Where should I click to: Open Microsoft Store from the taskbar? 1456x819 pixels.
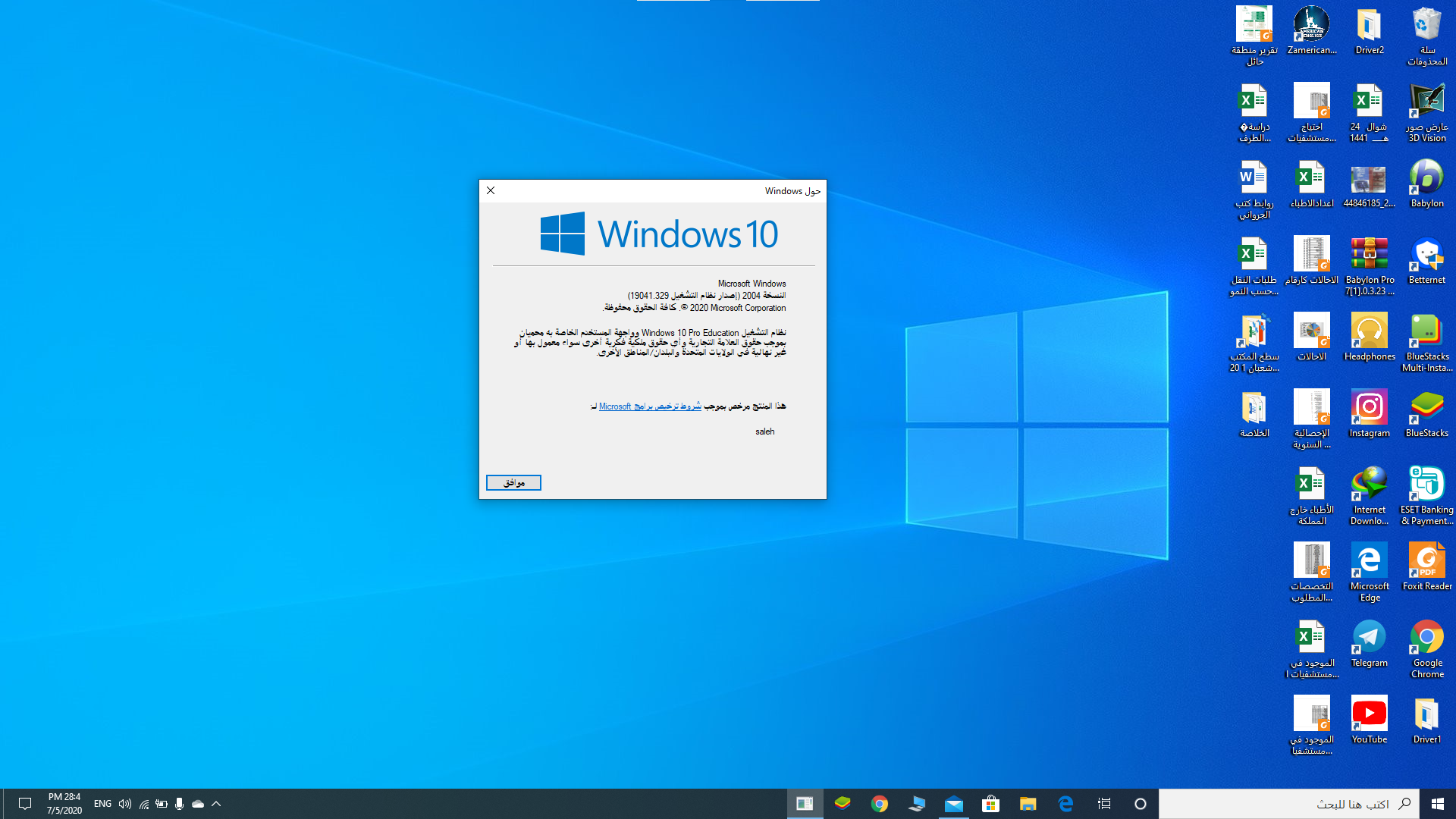click(990, 804)
